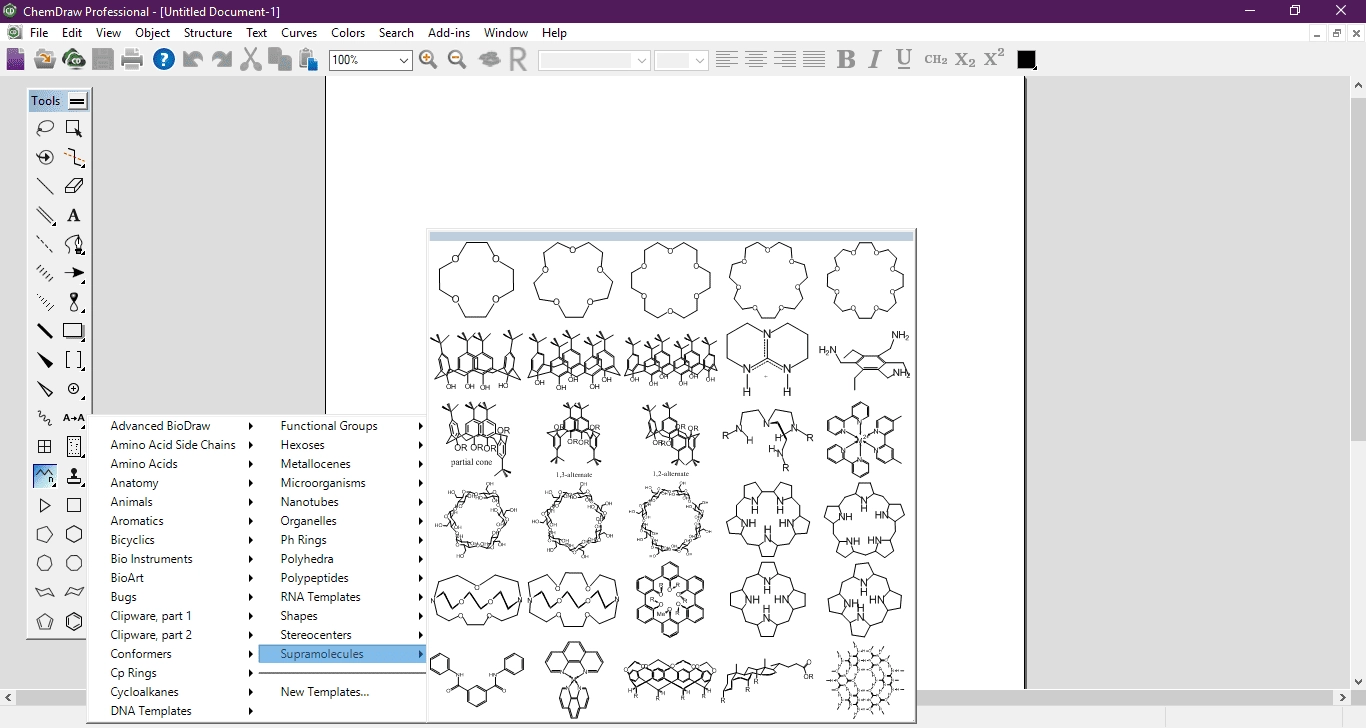Open the Add-ins menu
The width and height of the screenshot is (1366, 728).
pyautogui.click(x=449, y=33)
